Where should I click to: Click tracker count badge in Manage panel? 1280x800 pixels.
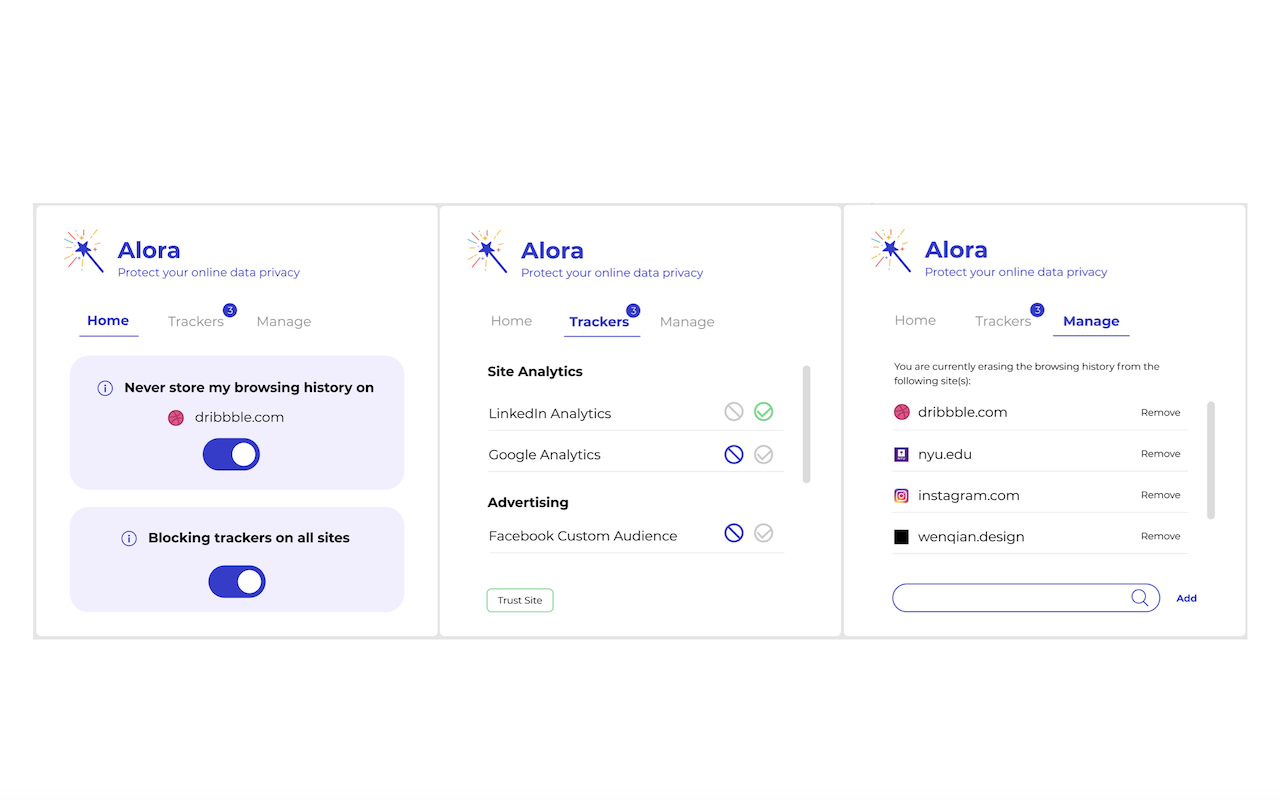1037,310
